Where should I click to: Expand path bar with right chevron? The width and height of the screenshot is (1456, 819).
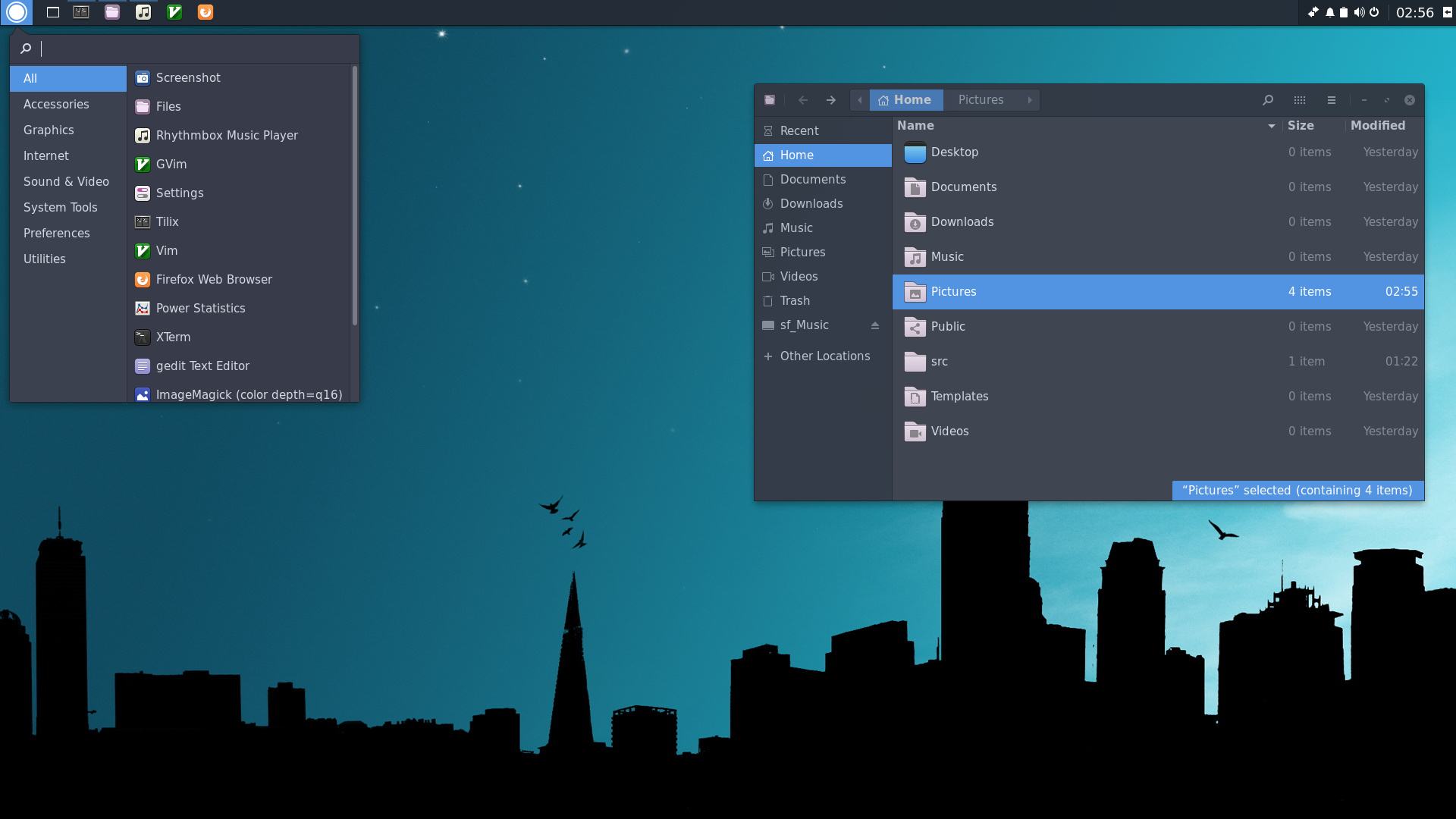[1029, 100]
